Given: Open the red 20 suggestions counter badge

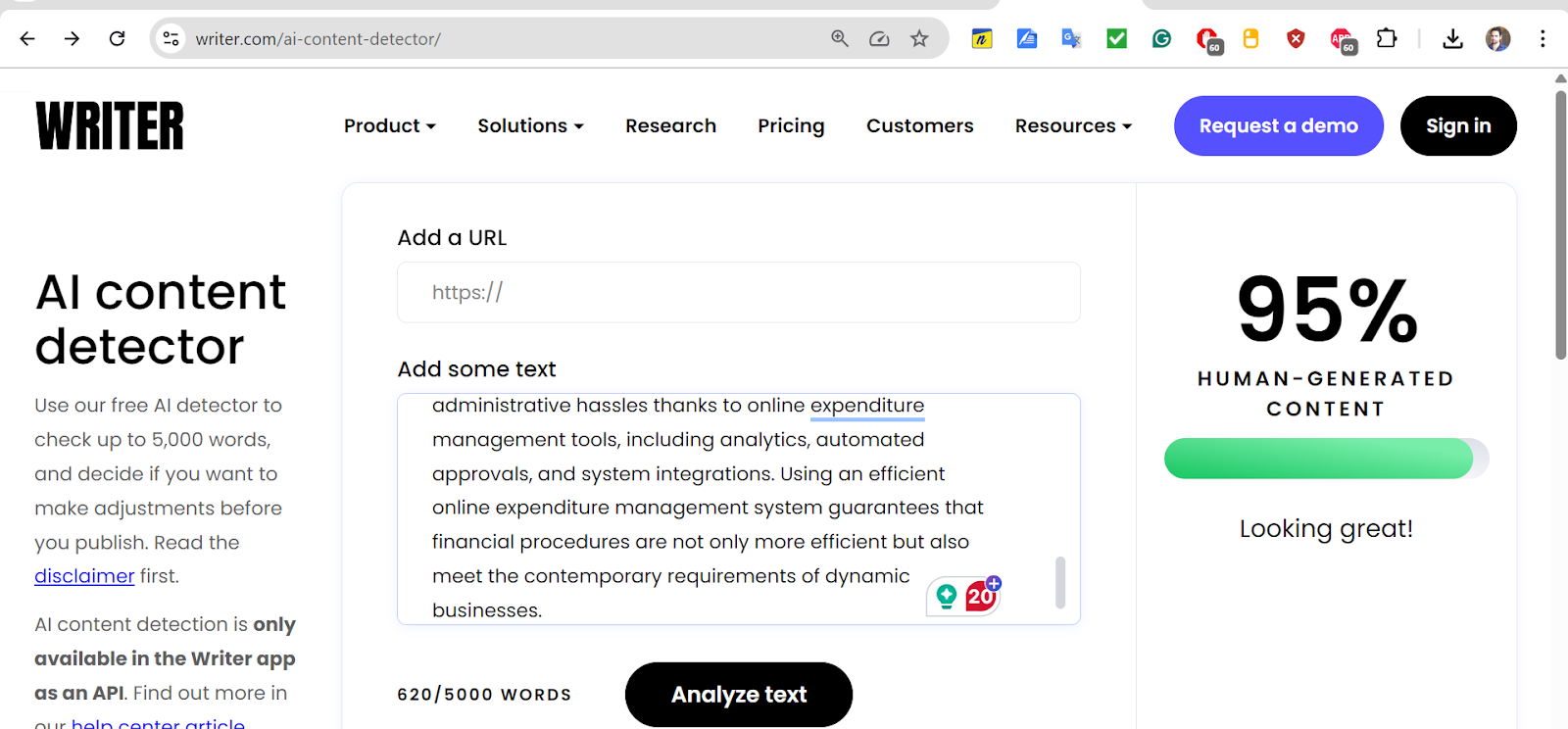Looking at the screenshot, I should point(981,595).
